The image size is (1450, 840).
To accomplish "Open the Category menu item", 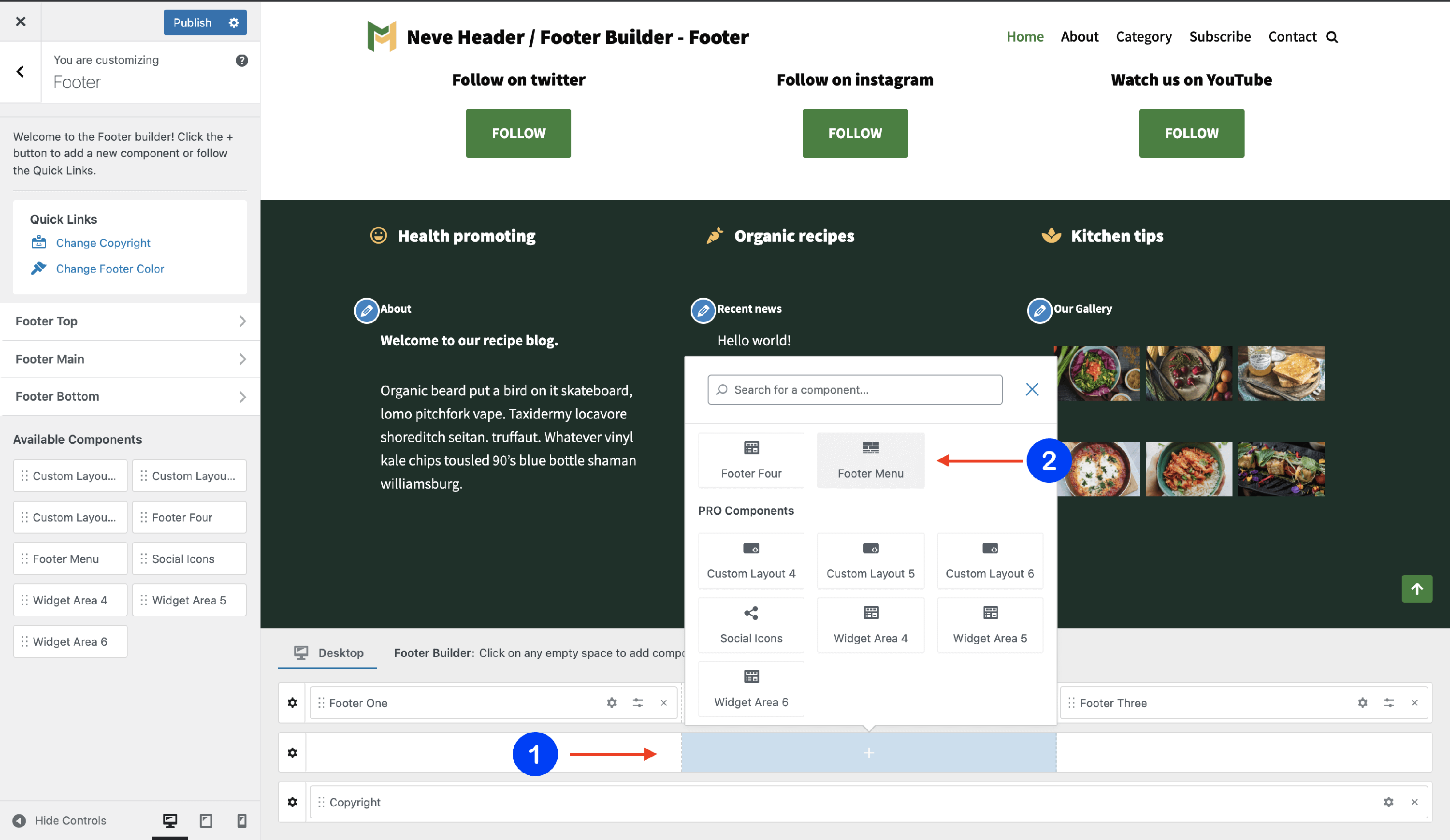I will pos(1143,37).
